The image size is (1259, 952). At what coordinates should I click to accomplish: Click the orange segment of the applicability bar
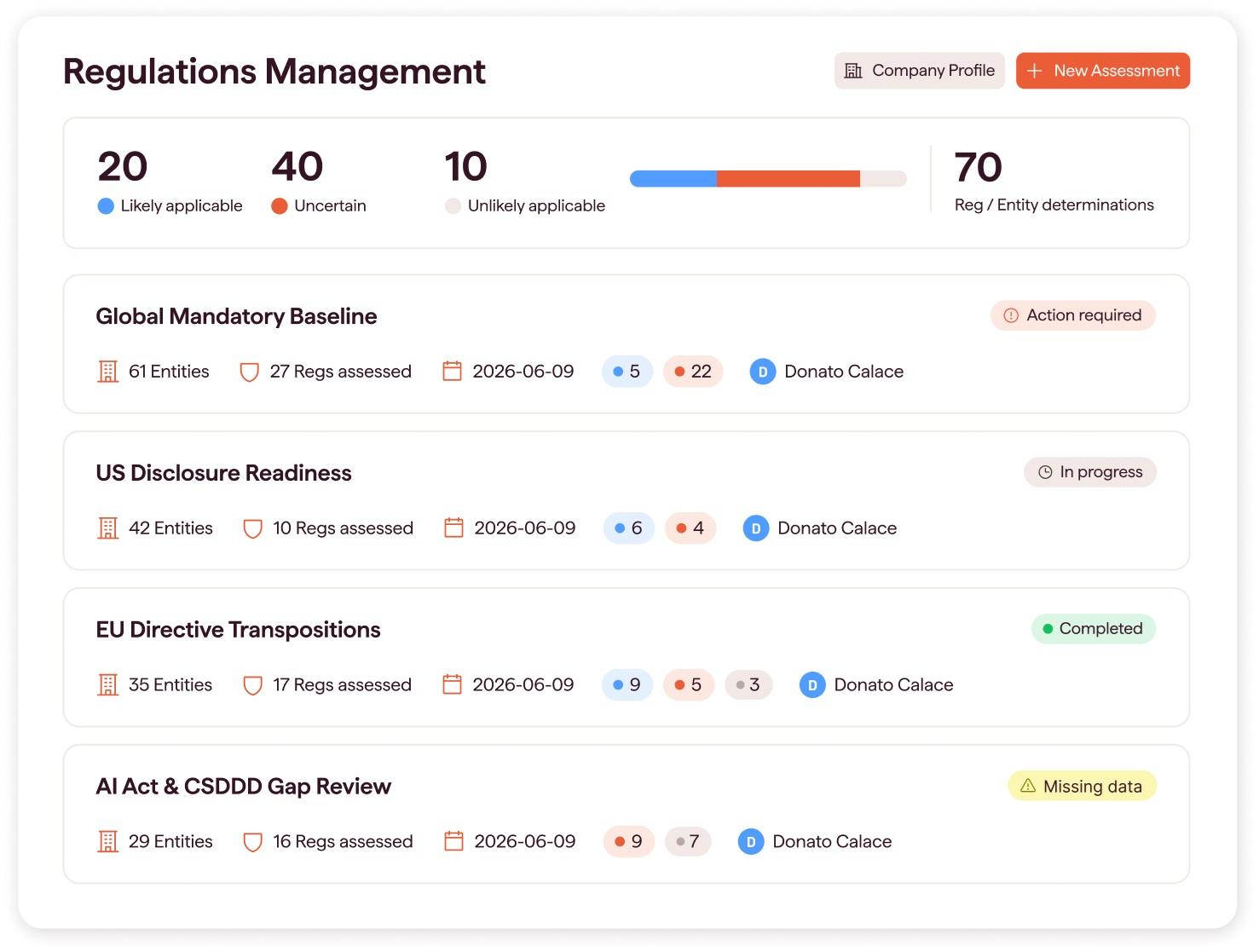[x=788, y=178]
